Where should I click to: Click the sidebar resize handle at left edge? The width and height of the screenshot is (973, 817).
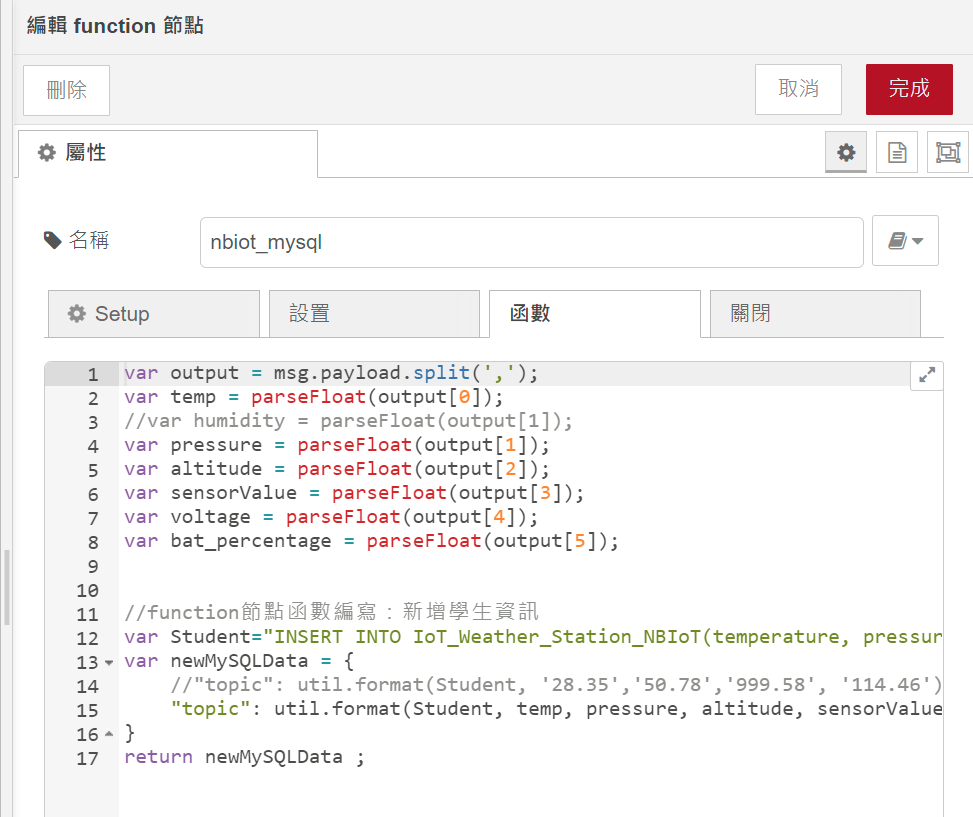point(6,586)
